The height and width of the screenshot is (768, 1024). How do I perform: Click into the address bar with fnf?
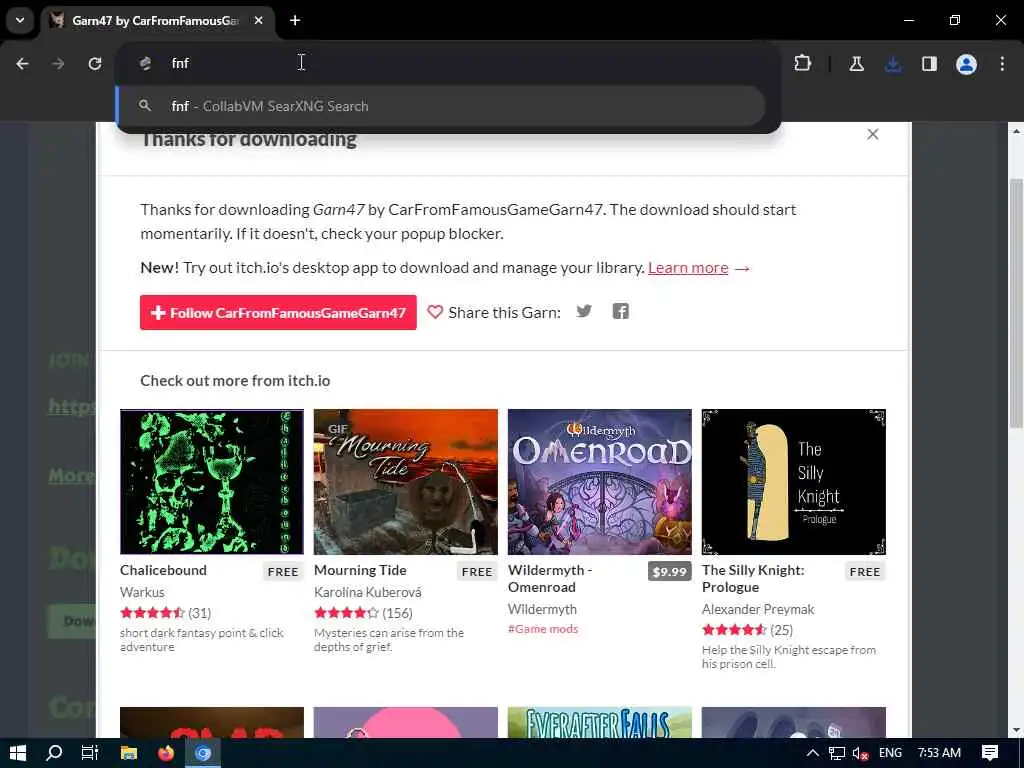coord(447,63)
